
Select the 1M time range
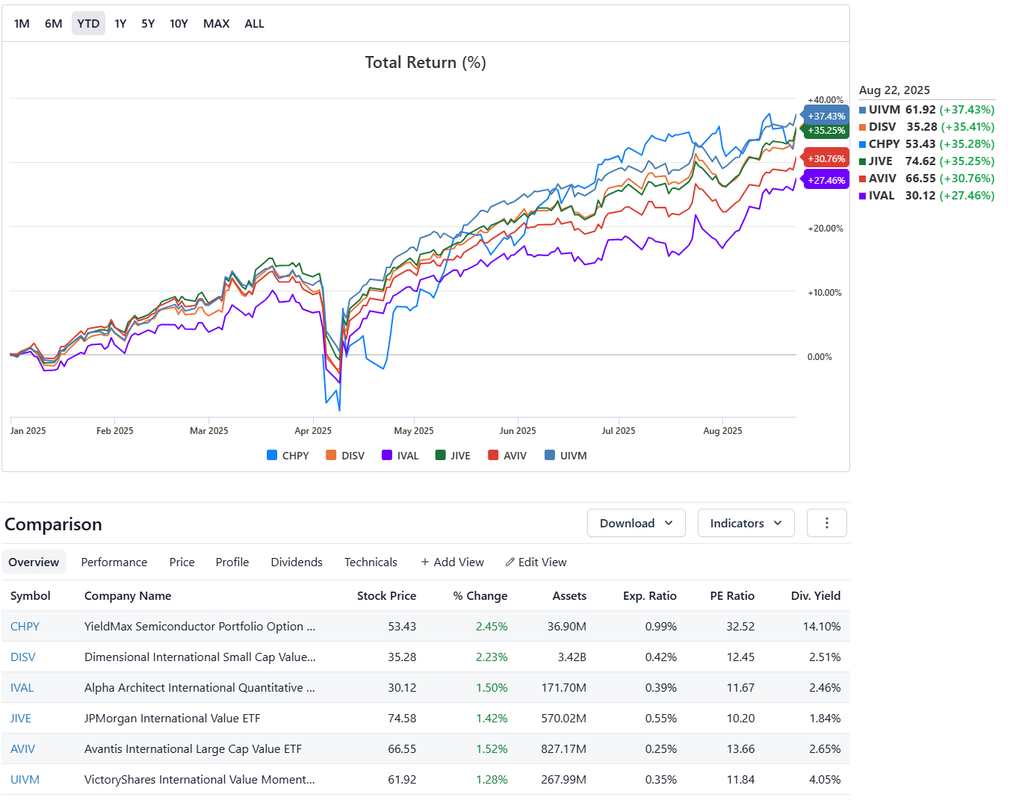[x=22, y=24]
